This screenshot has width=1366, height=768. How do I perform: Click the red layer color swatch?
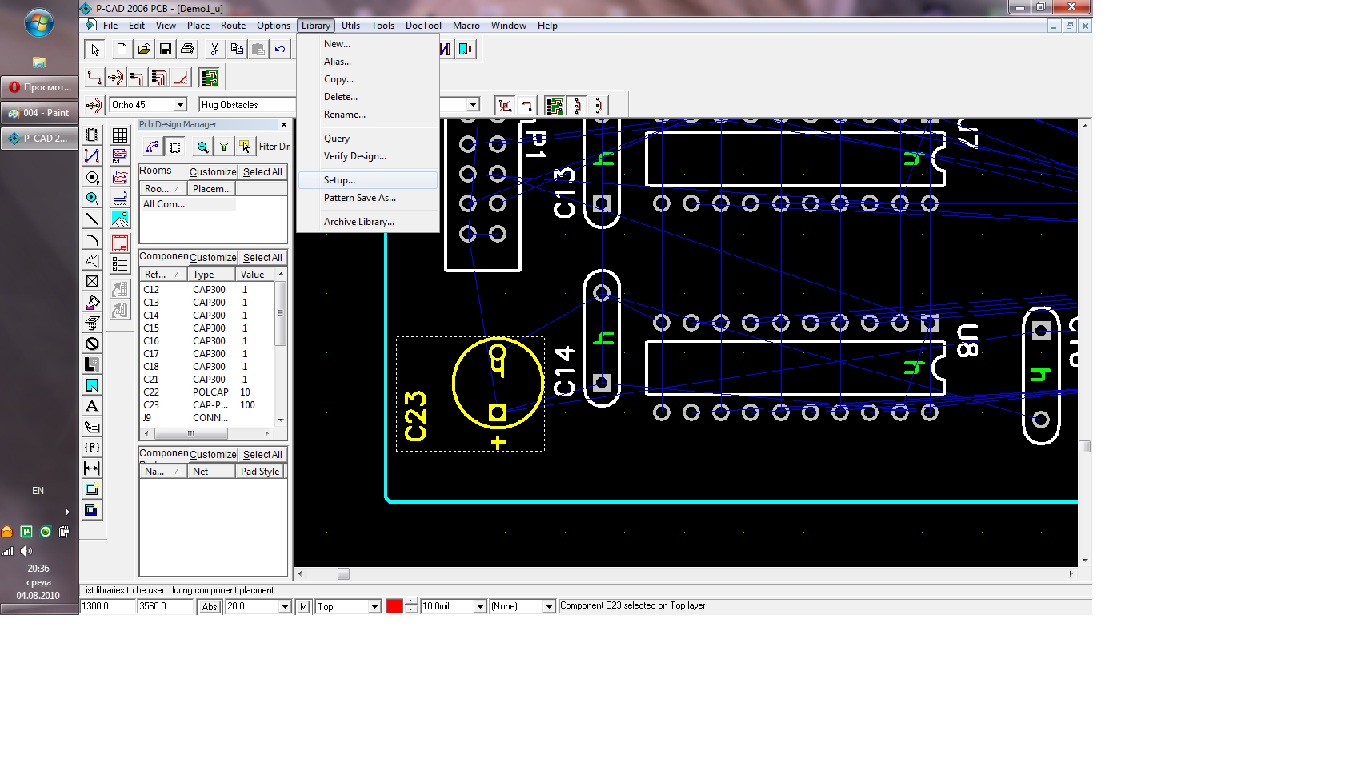coord(394,607)
